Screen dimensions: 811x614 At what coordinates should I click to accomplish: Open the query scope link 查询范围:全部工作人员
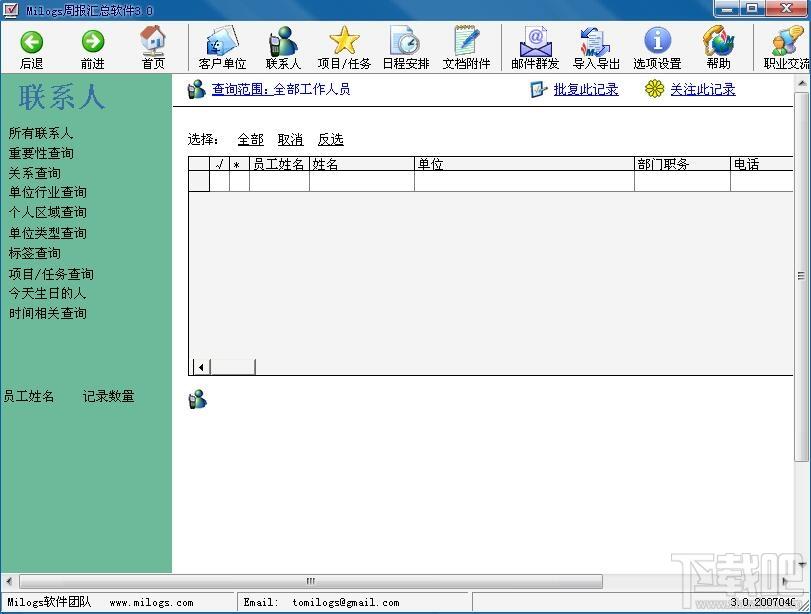tap(281, 89)
